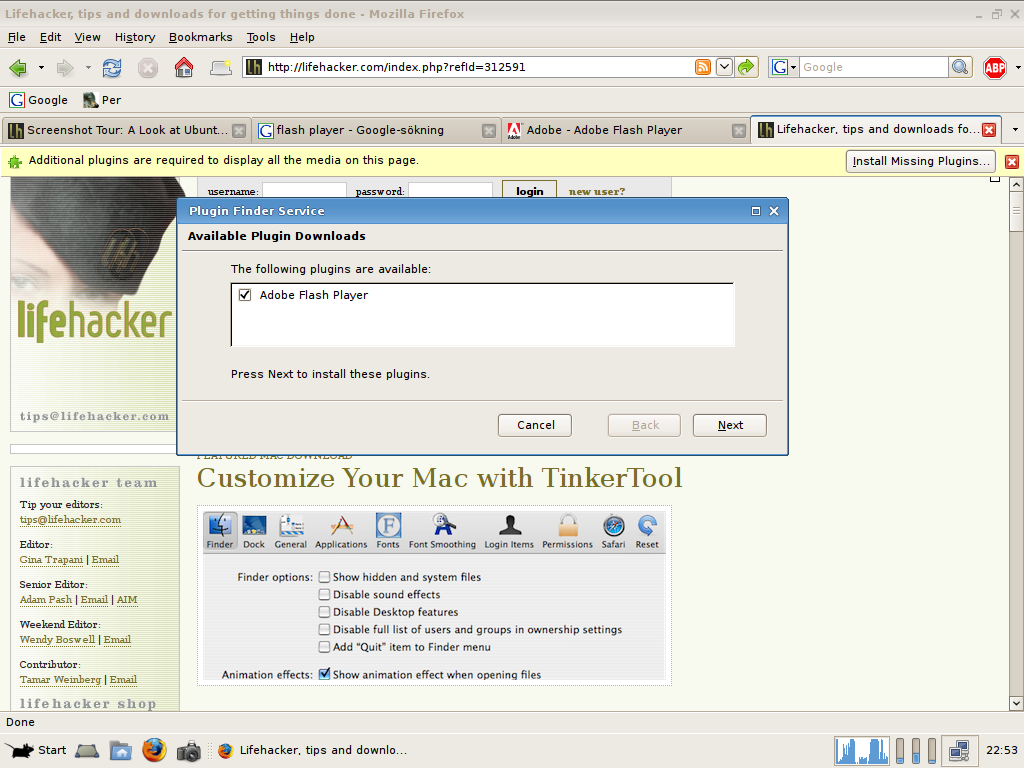Open the Forward button history dropdown arrow
This screenshot has height=768, width=1024.
pyautogui.click(x=88, y=67)
